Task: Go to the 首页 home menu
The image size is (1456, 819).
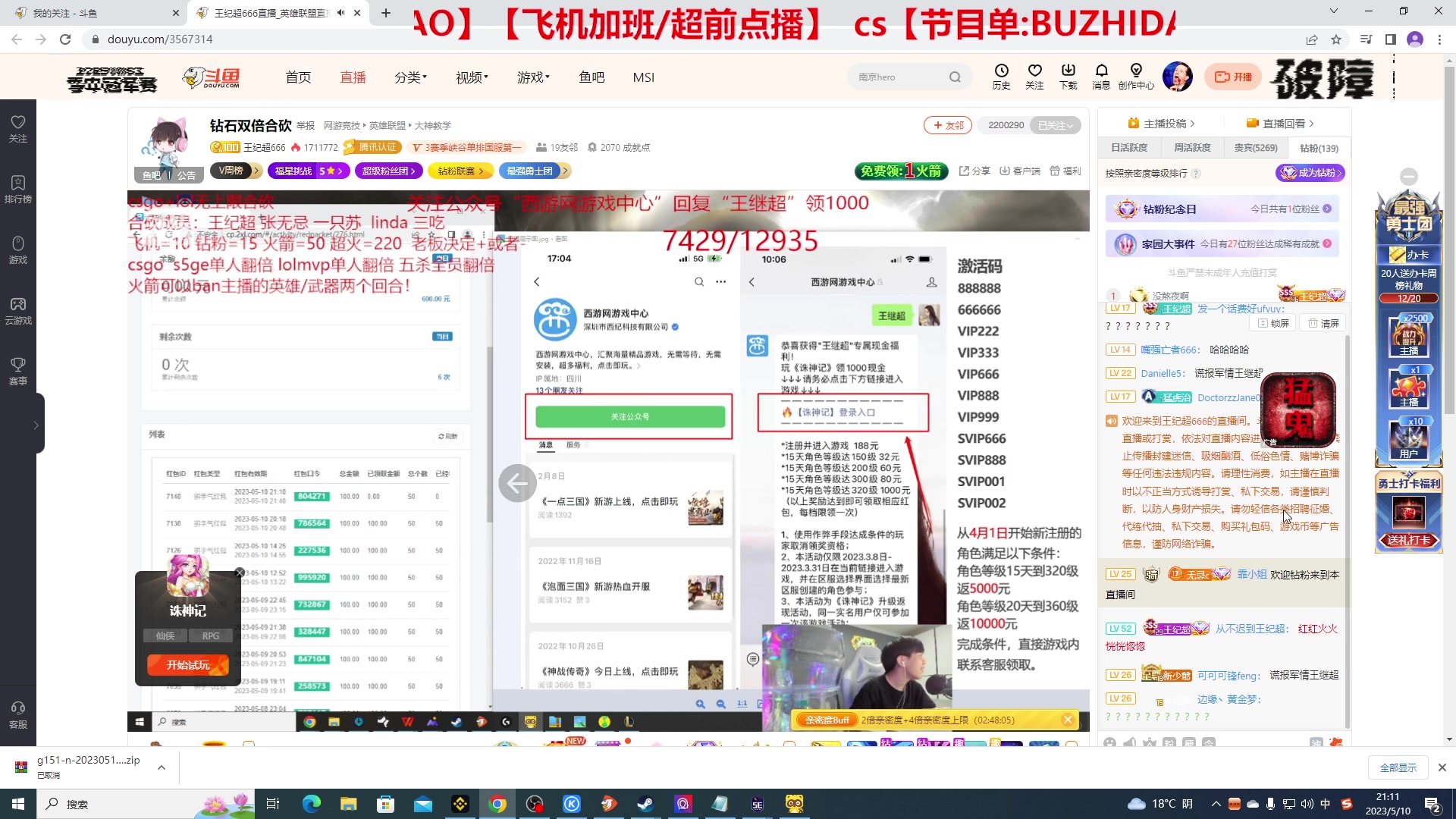Action: pos(298,77)
